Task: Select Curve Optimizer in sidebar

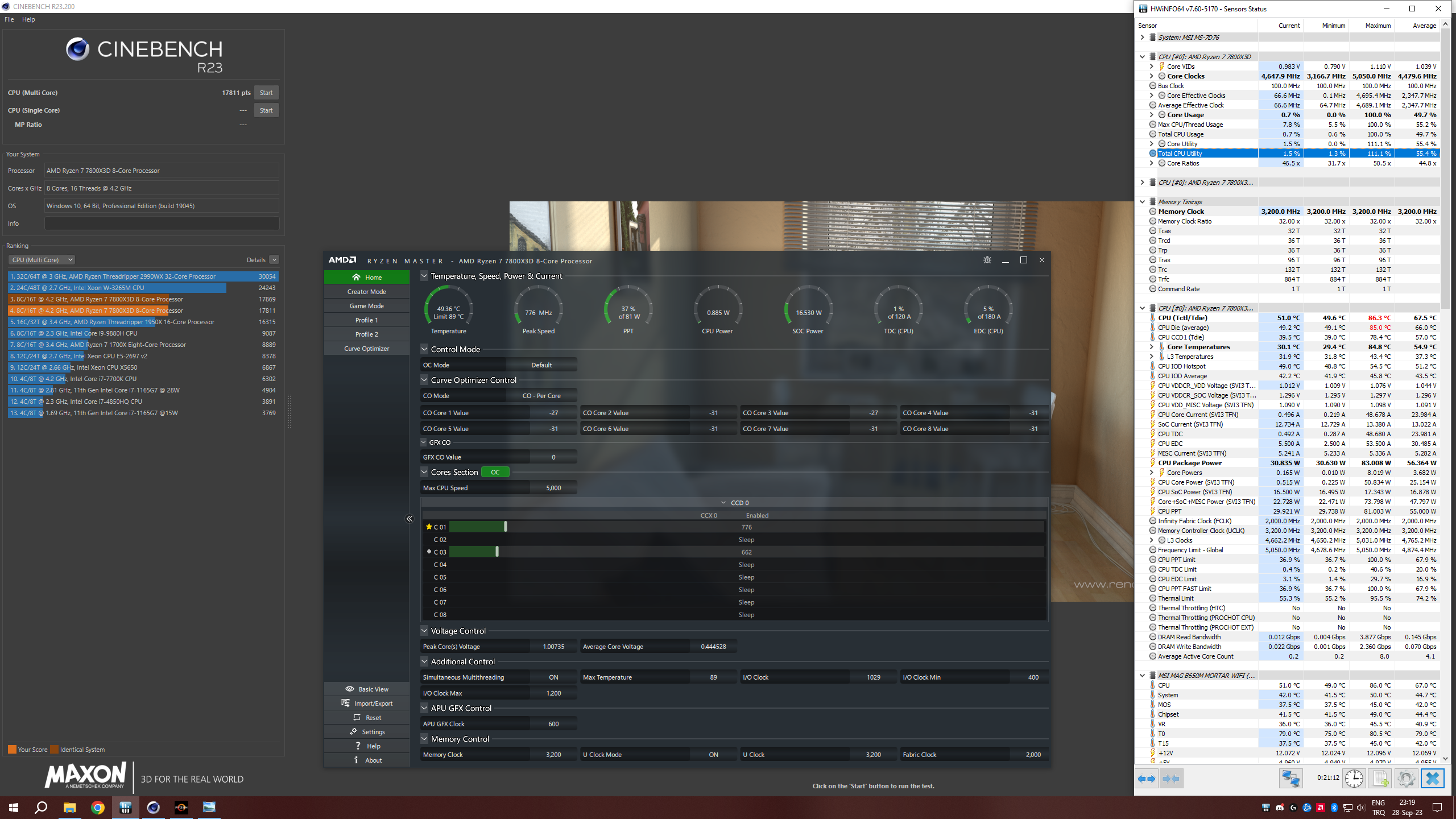Action: point(367,349)
